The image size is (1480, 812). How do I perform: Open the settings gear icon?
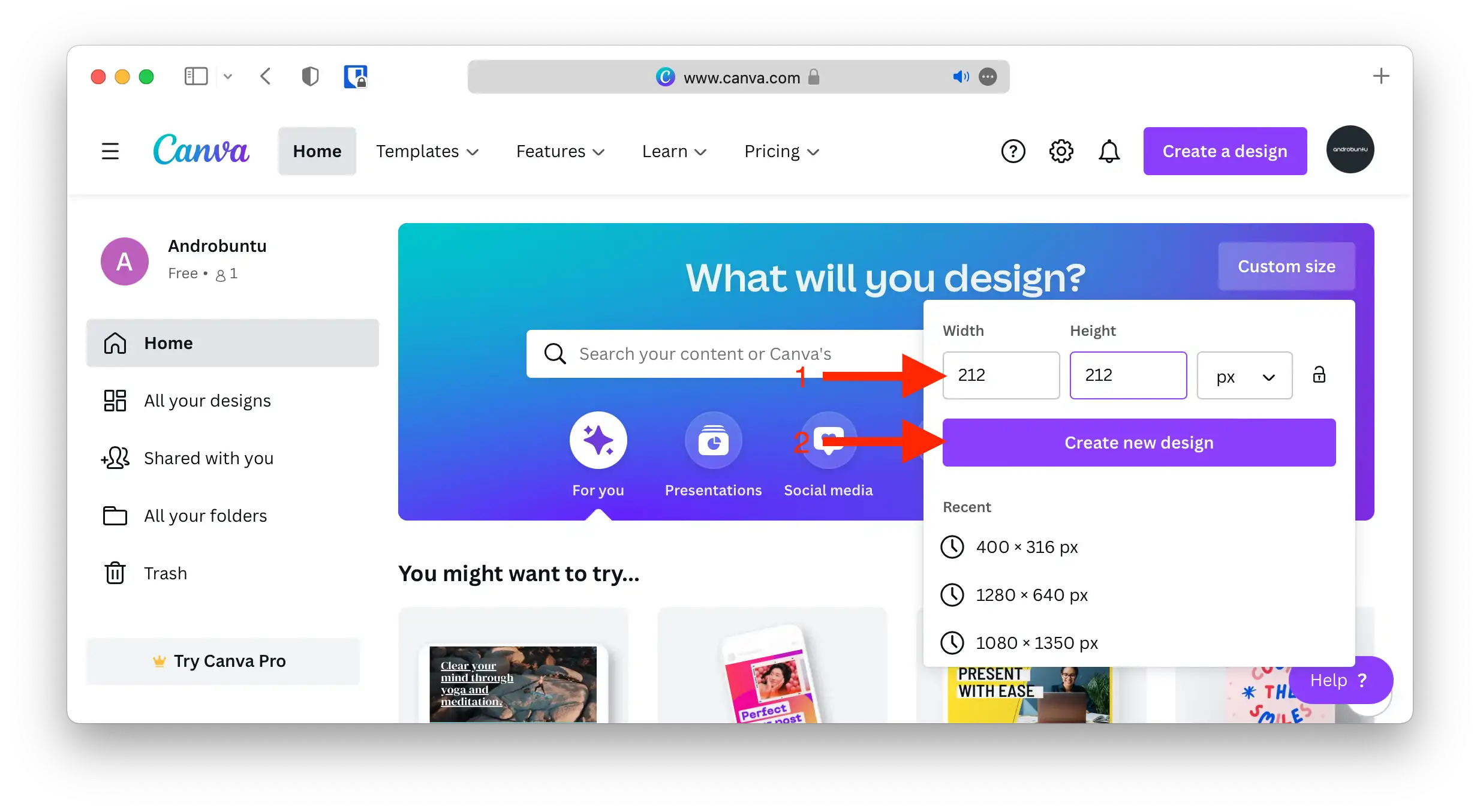pos(1061,151)
